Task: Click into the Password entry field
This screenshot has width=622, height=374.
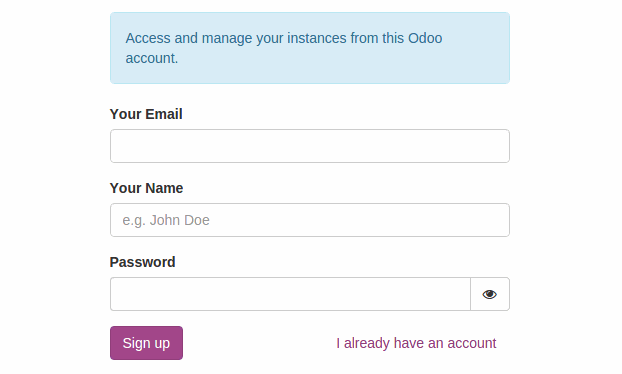Action: [x=290, y=294]
